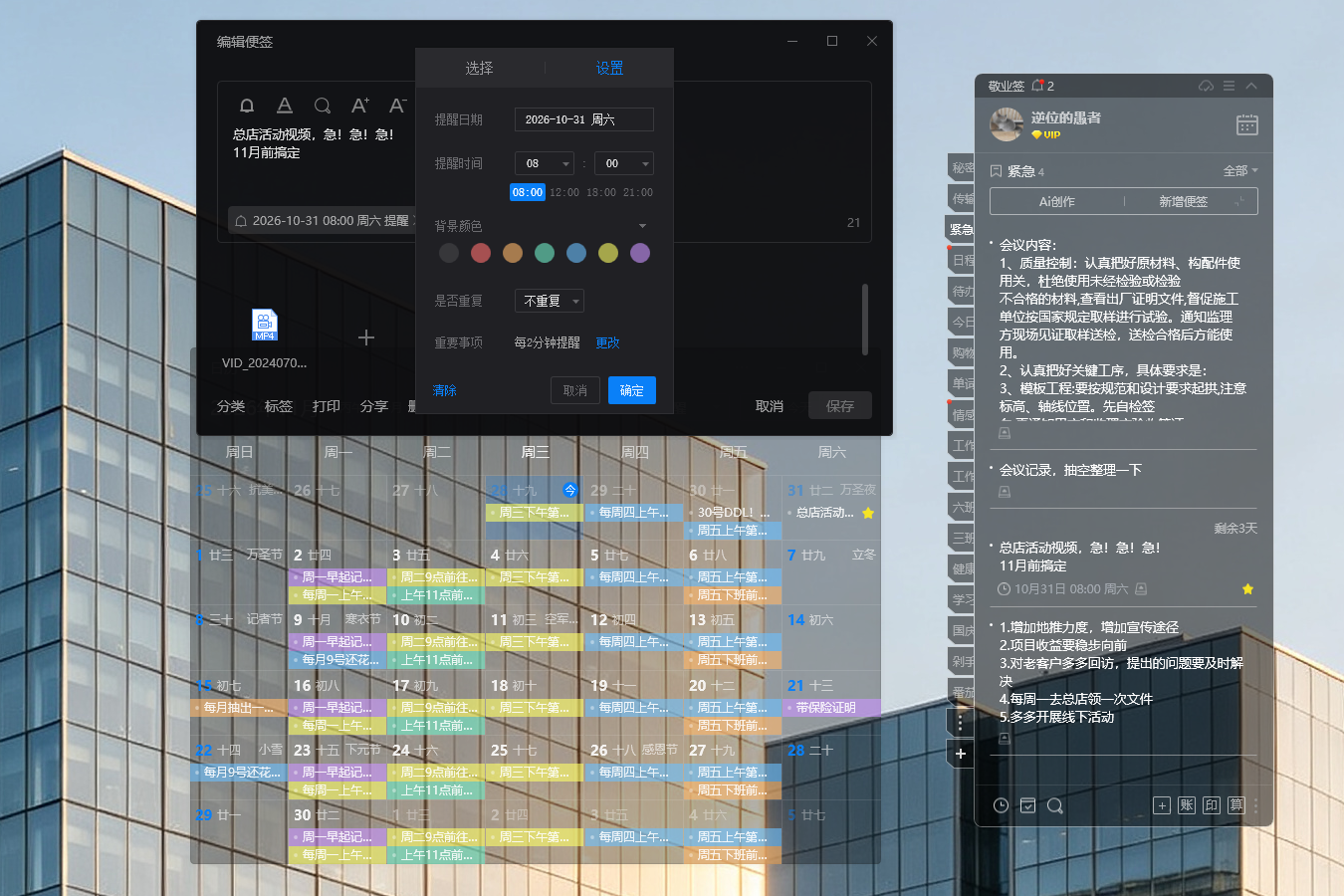Select the 18:00 quick time preset
The height and width of the screenshot is (896, 1344).
tap(601, 192)
